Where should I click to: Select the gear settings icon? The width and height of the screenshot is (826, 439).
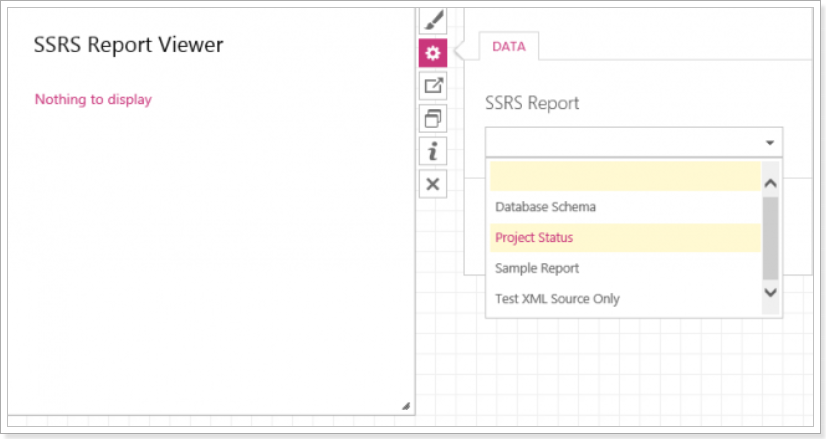[433, 53]
